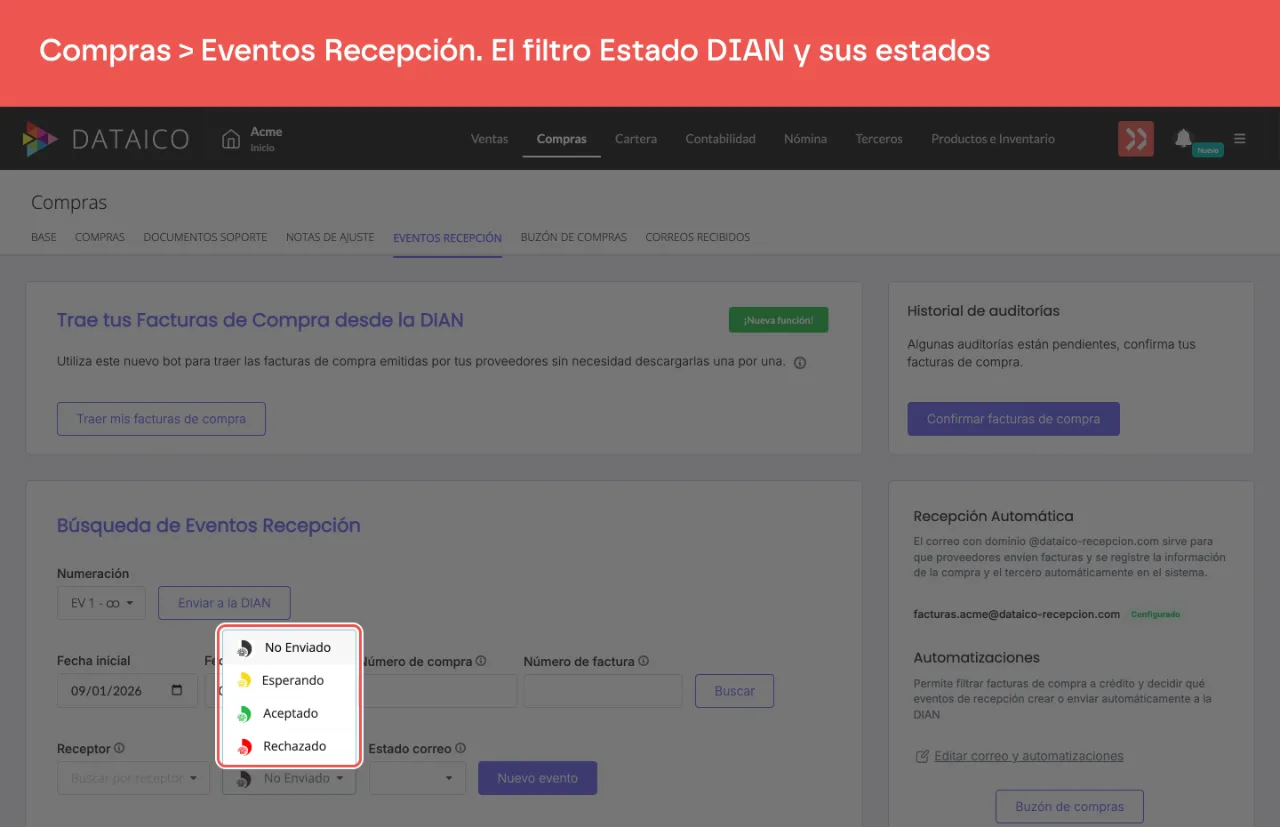Open the calendar picker in Fecha inicial
Image resolution: width=1280 pixels, height=827 pixels.
click(177, 690)
